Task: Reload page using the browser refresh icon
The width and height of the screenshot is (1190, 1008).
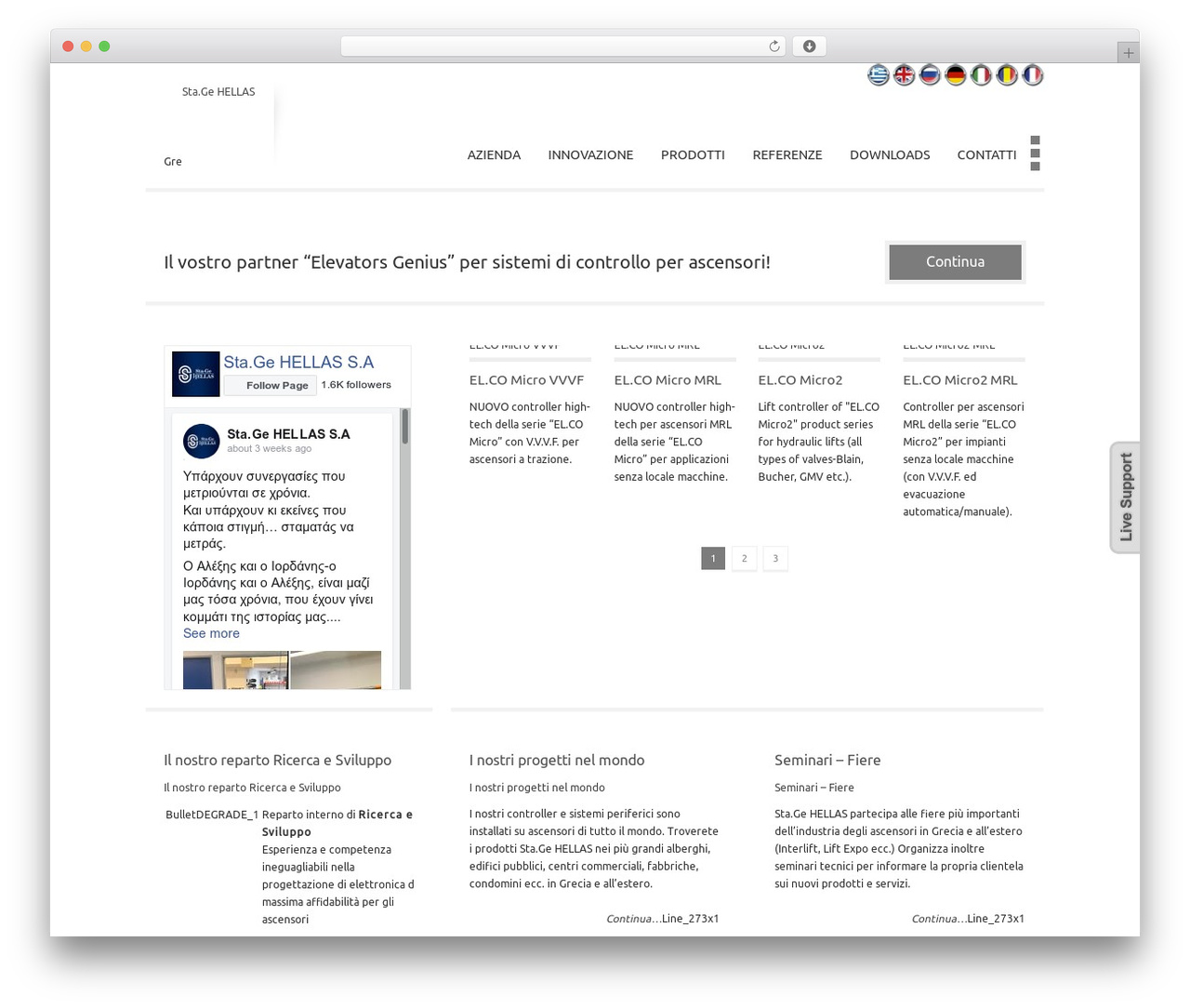Action: tap(774, 46)
